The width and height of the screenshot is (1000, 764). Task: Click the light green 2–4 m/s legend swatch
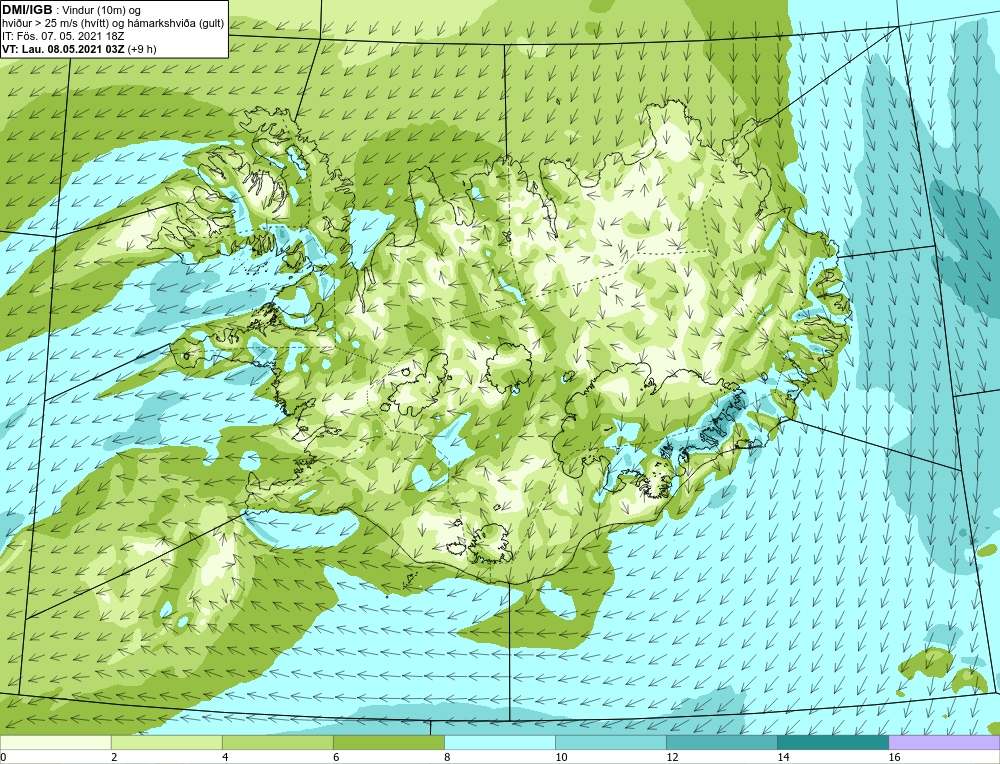coord(166,742)
